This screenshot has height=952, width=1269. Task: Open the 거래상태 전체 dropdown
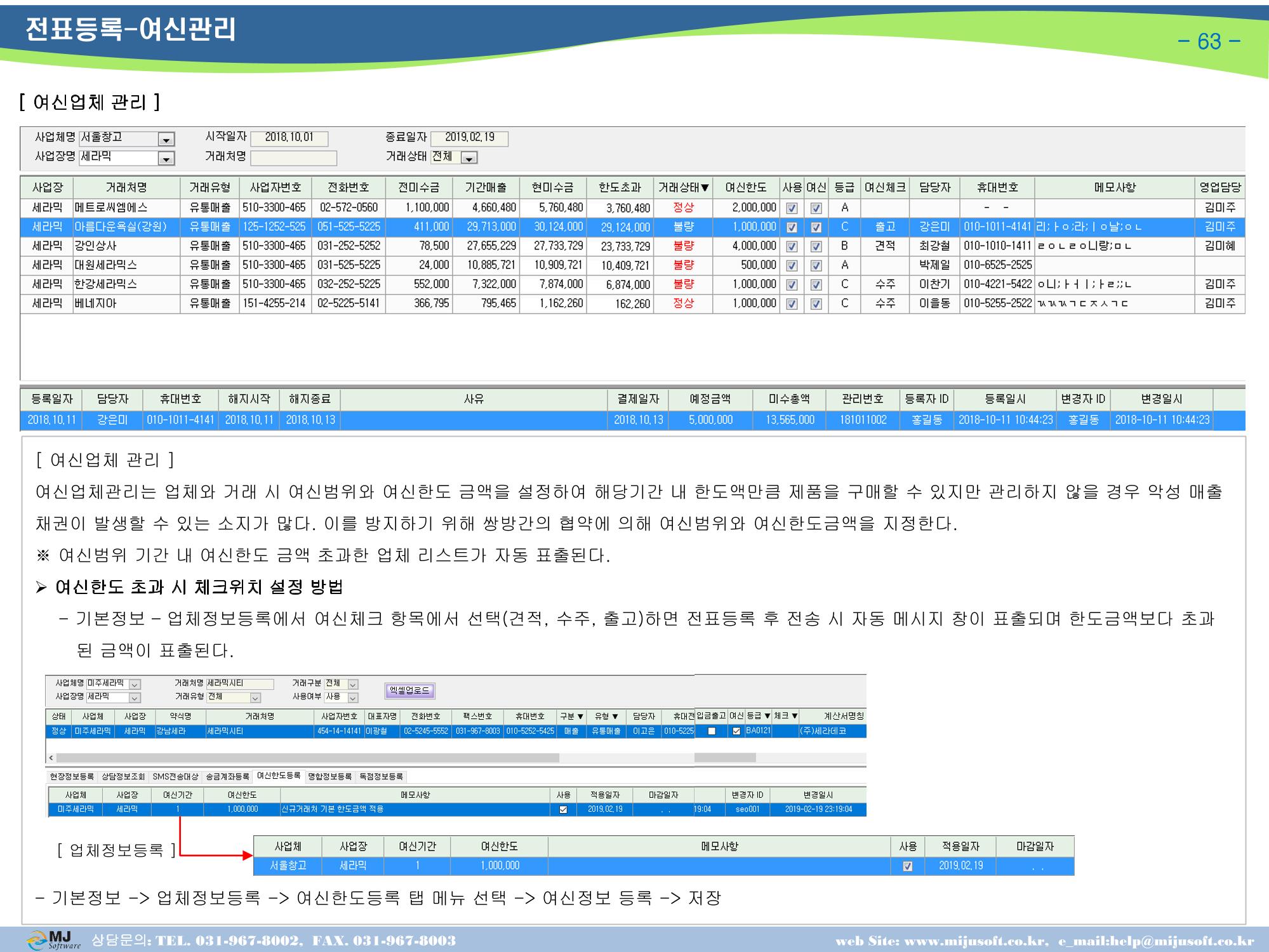point(469,158)
